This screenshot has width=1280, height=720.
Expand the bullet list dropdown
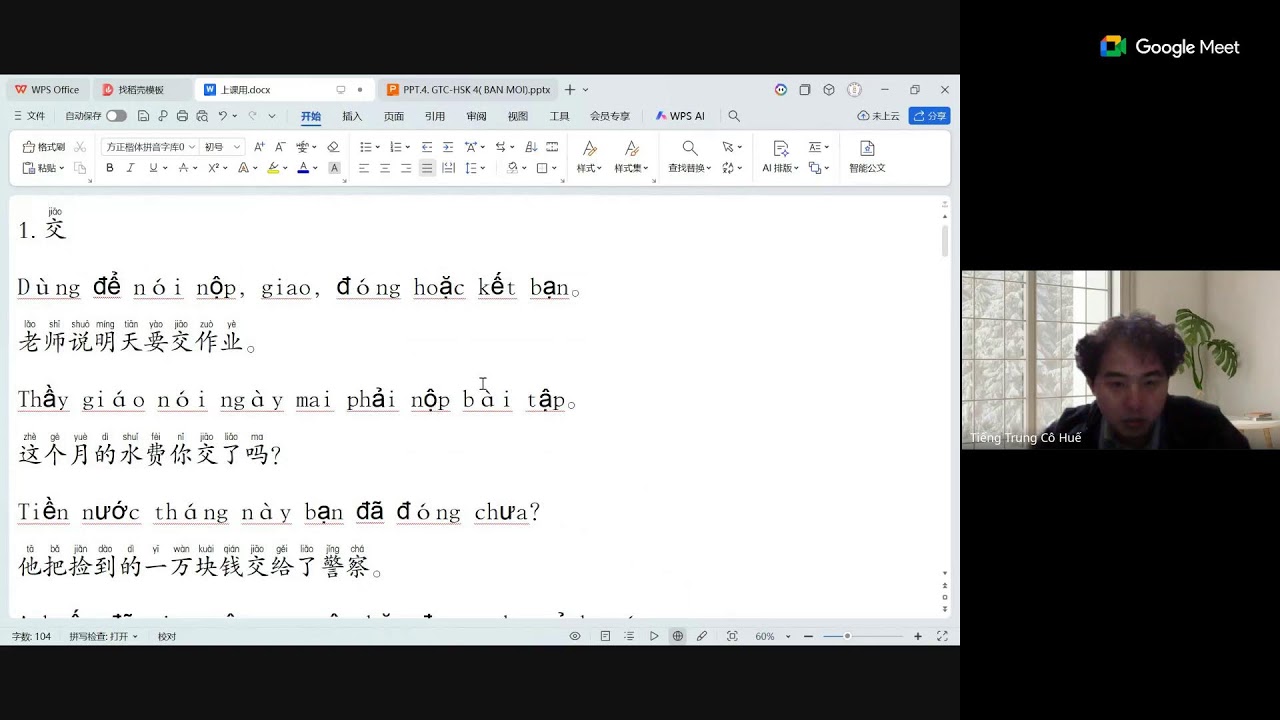tap(378, 147)
